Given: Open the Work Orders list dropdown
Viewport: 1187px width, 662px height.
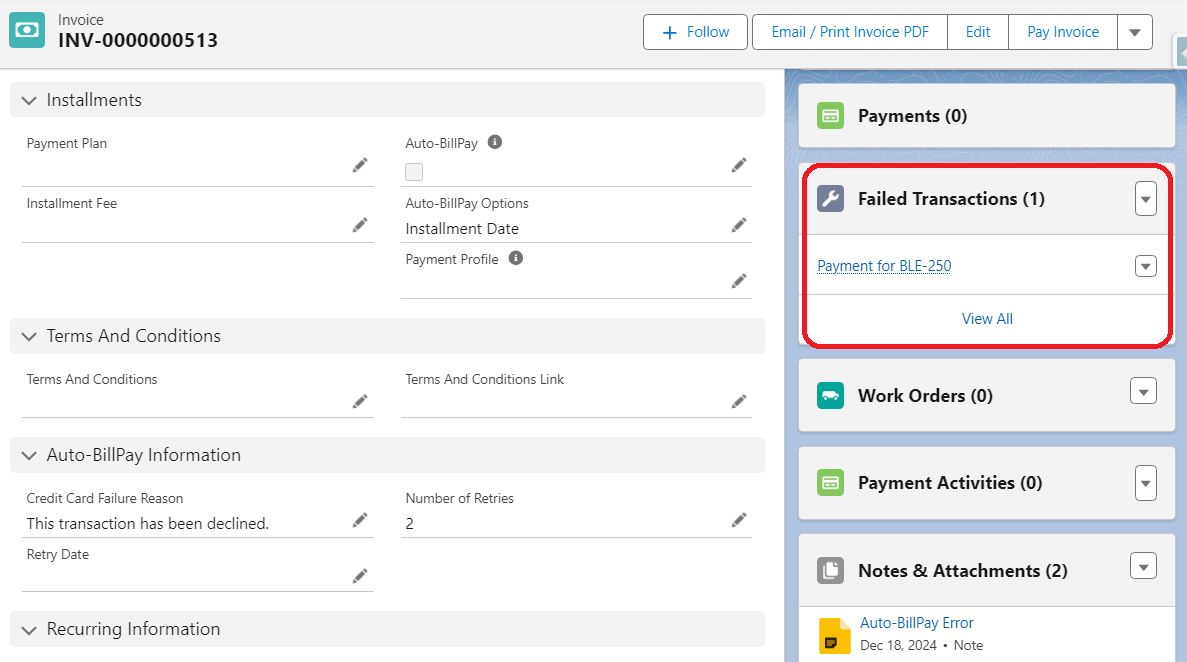Looking at the screenshot, I should (x=1143, y=391).
